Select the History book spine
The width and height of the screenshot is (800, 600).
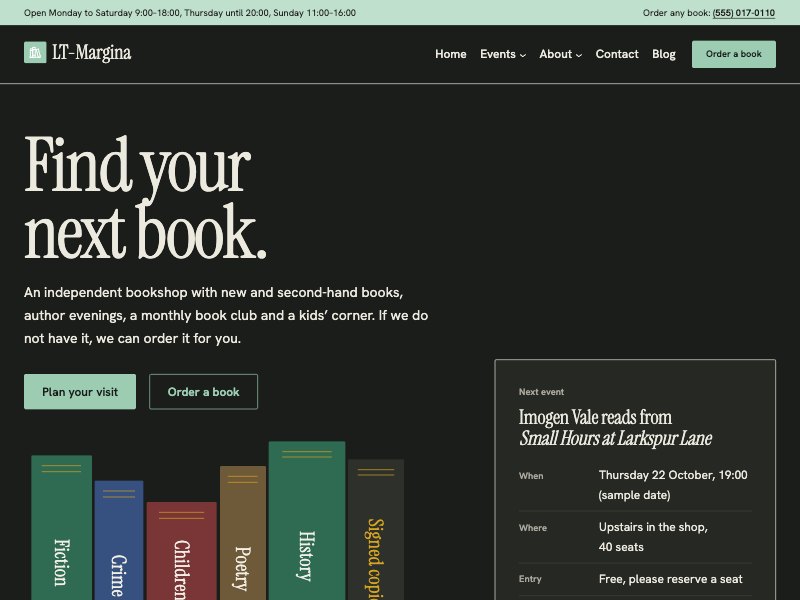(307, 520)
